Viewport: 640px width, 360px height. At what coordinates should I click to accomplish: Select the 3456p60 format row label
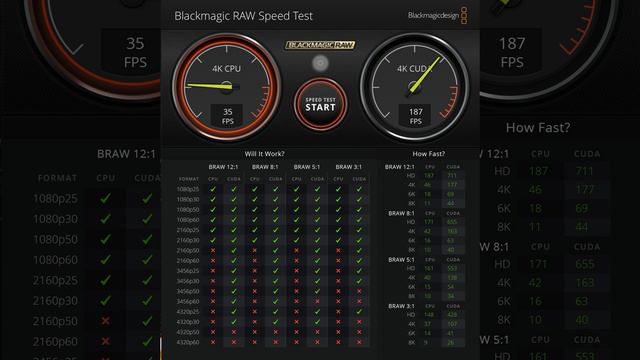click(x=188, y=302)
